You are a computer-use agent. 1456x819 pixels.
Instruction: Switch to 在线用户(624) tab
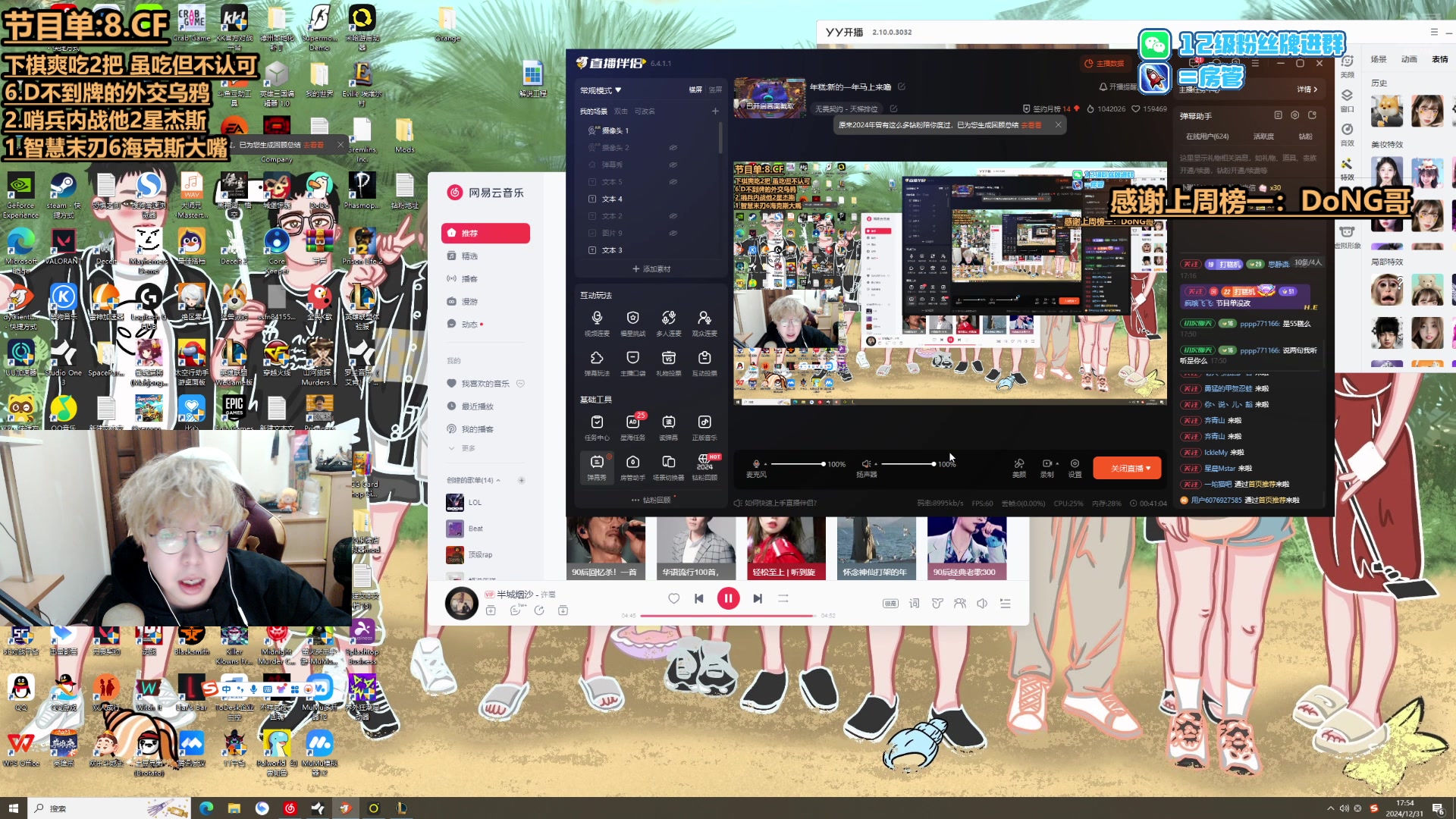point(1207,136)
